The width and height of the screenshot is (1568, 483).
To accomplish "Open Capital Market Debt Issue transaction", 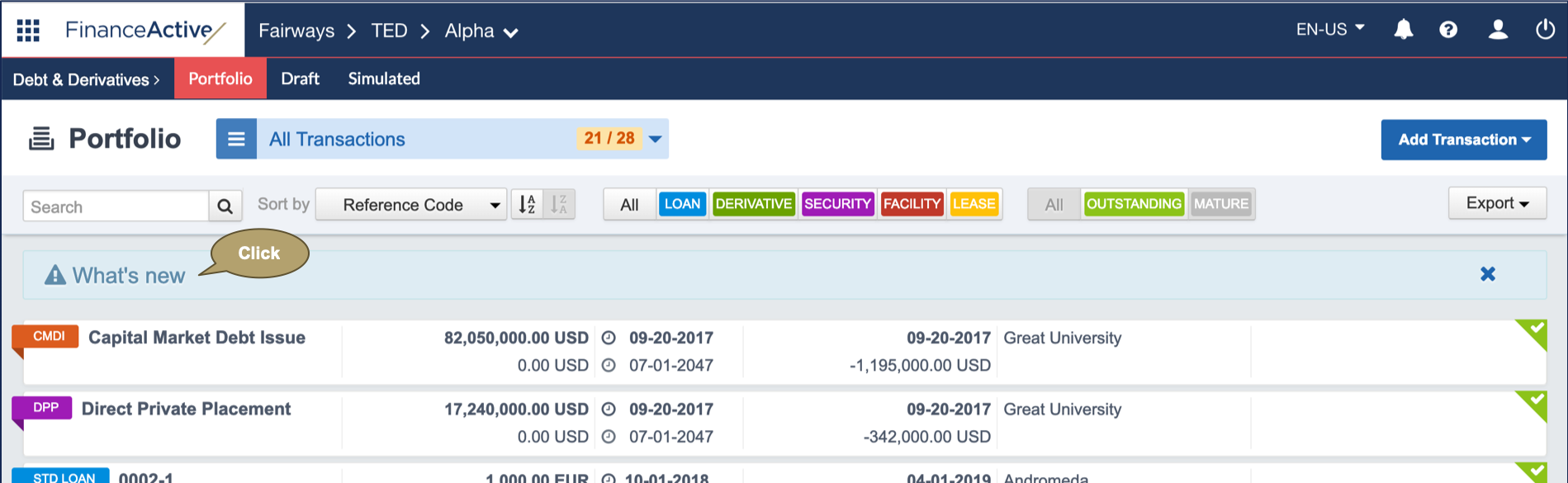I will click(197, 338).
